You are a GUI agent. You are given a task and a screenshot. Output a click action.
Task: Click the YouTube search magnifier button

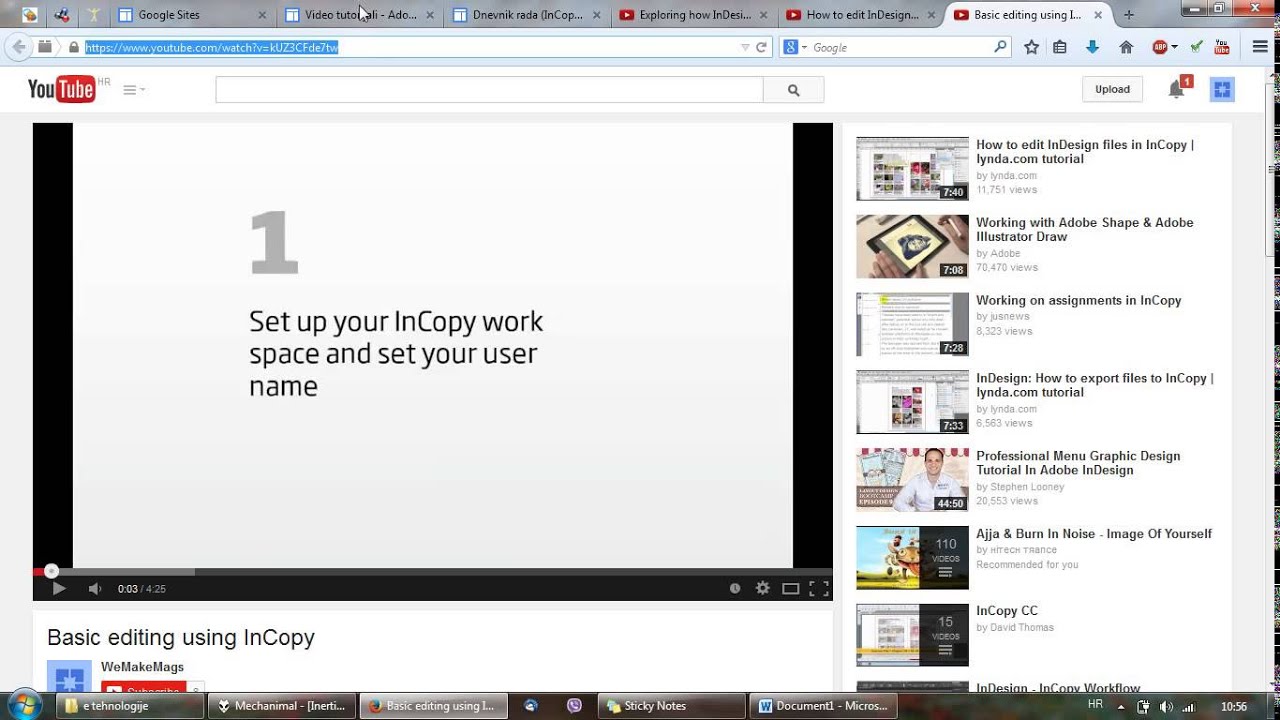click(794, 90)
